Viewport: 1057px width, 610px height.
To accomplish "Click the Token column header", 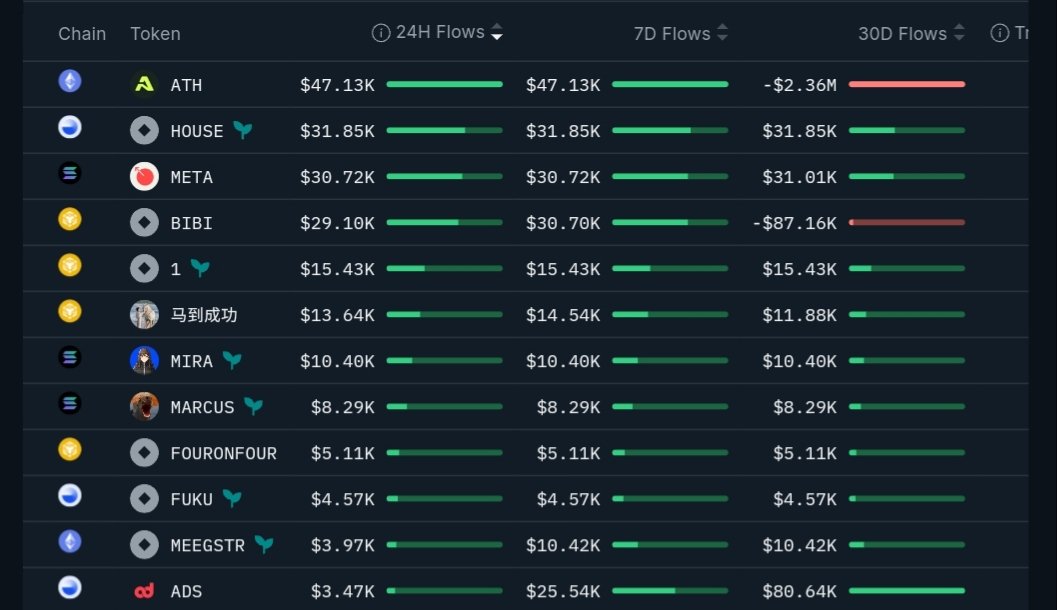I will pos(155,34).
